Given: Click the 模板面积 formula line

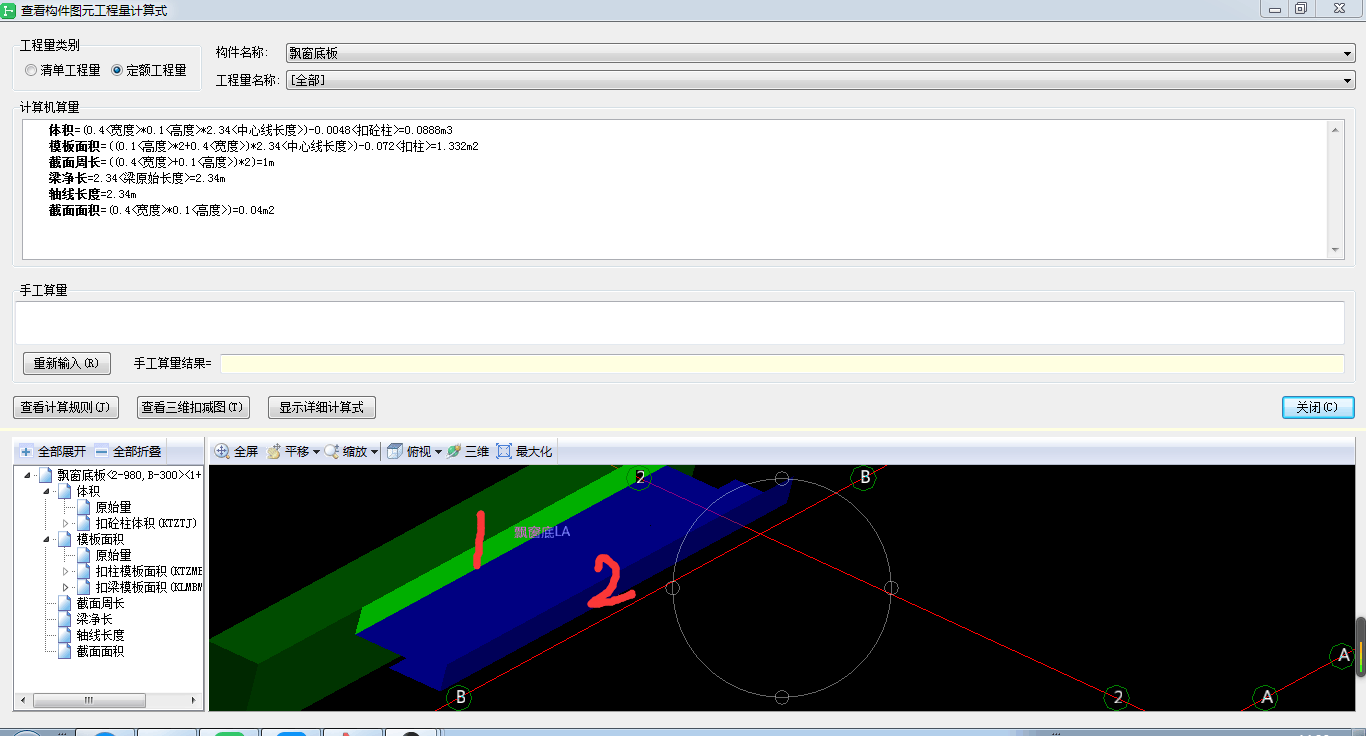Looking at the screenshot, I should (263, 146).
